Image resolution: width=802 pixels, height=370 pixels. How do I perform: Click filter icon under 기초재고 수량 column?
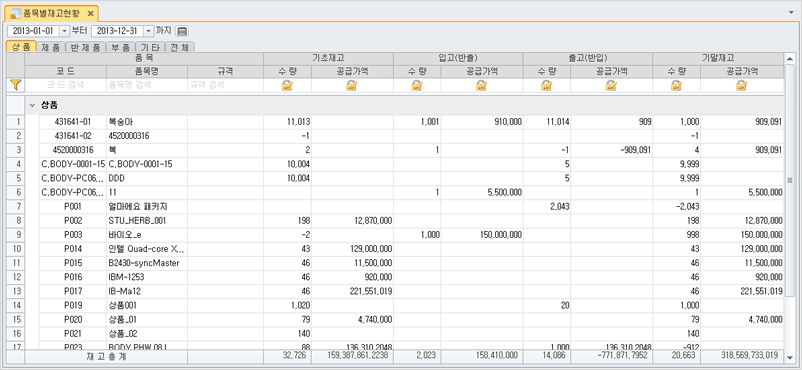287,86
